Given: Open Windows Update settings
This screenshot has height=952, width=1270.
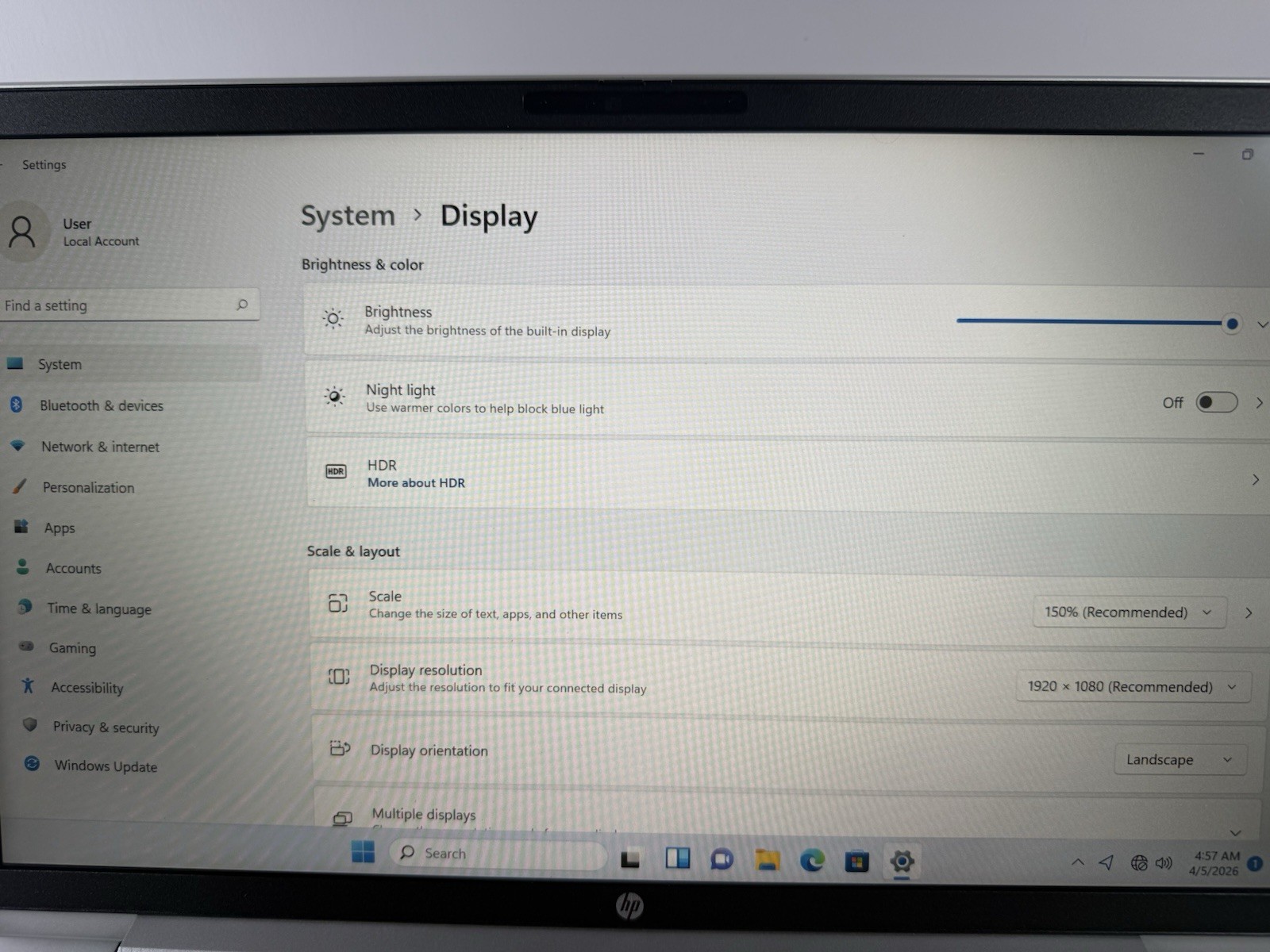Looking at the screenshot, I should [x=106, y=766].
